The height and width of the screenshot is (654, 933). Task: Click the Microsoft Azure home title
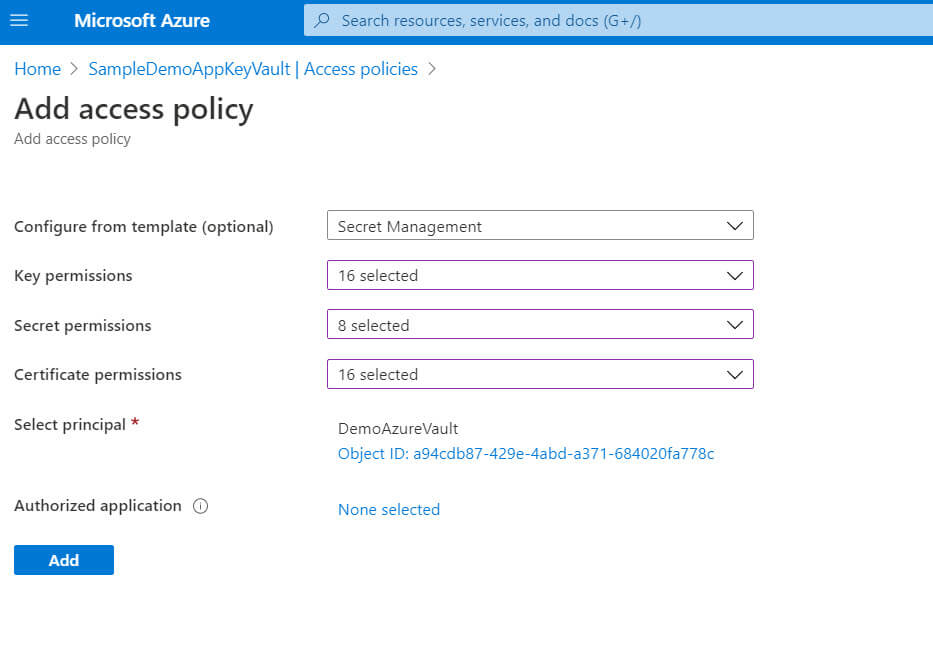coord(142,20)
